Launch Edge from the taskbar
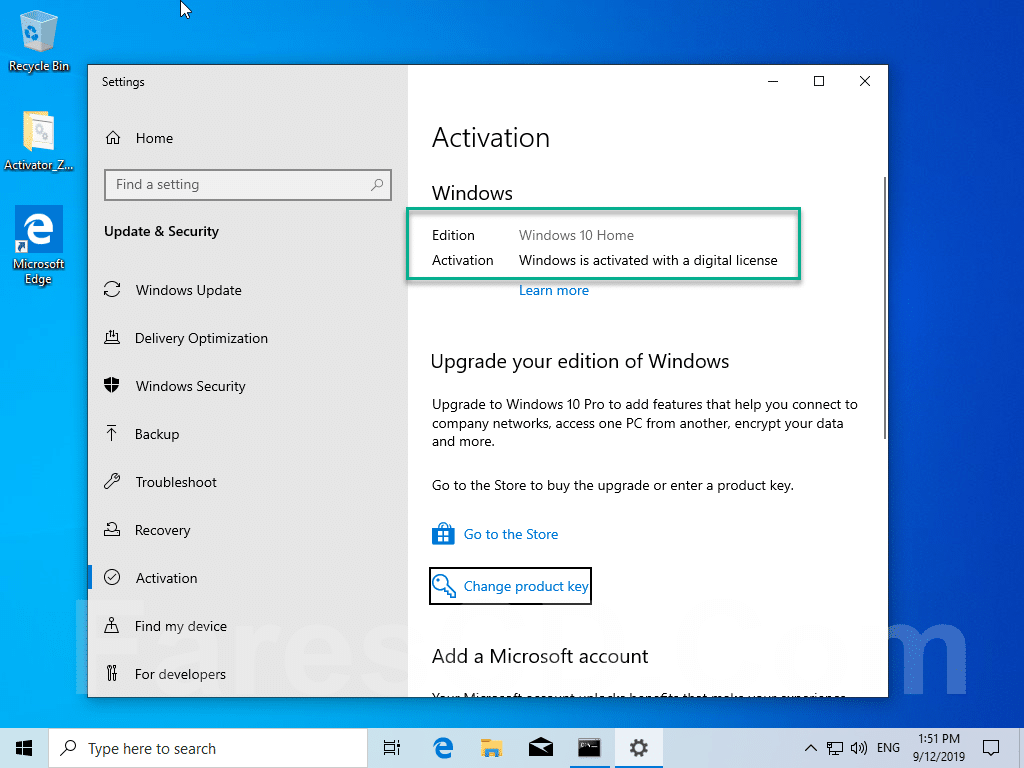Screen dimensions: 1024x768 443,748
